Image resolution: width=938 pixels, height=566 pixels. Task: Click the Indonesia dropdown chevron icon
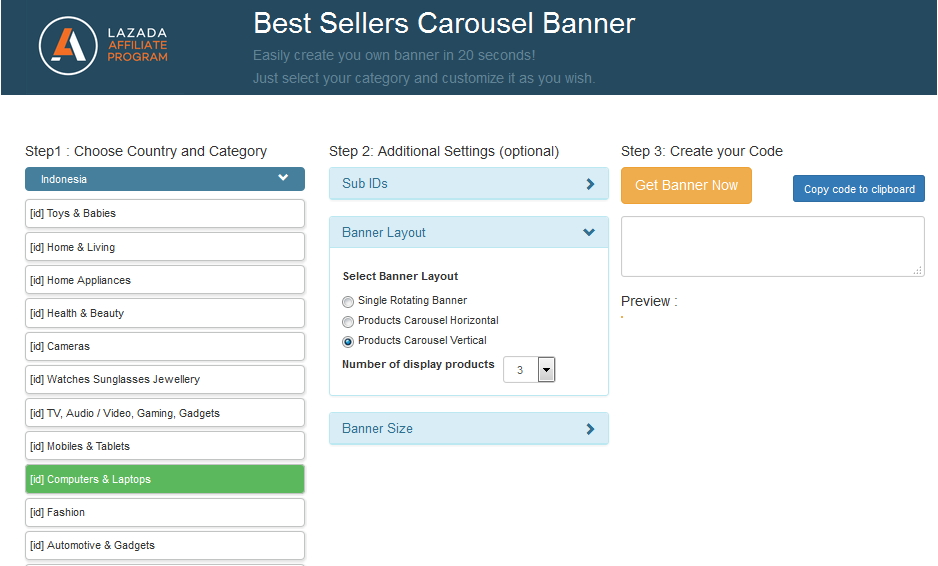coord(284,178)
